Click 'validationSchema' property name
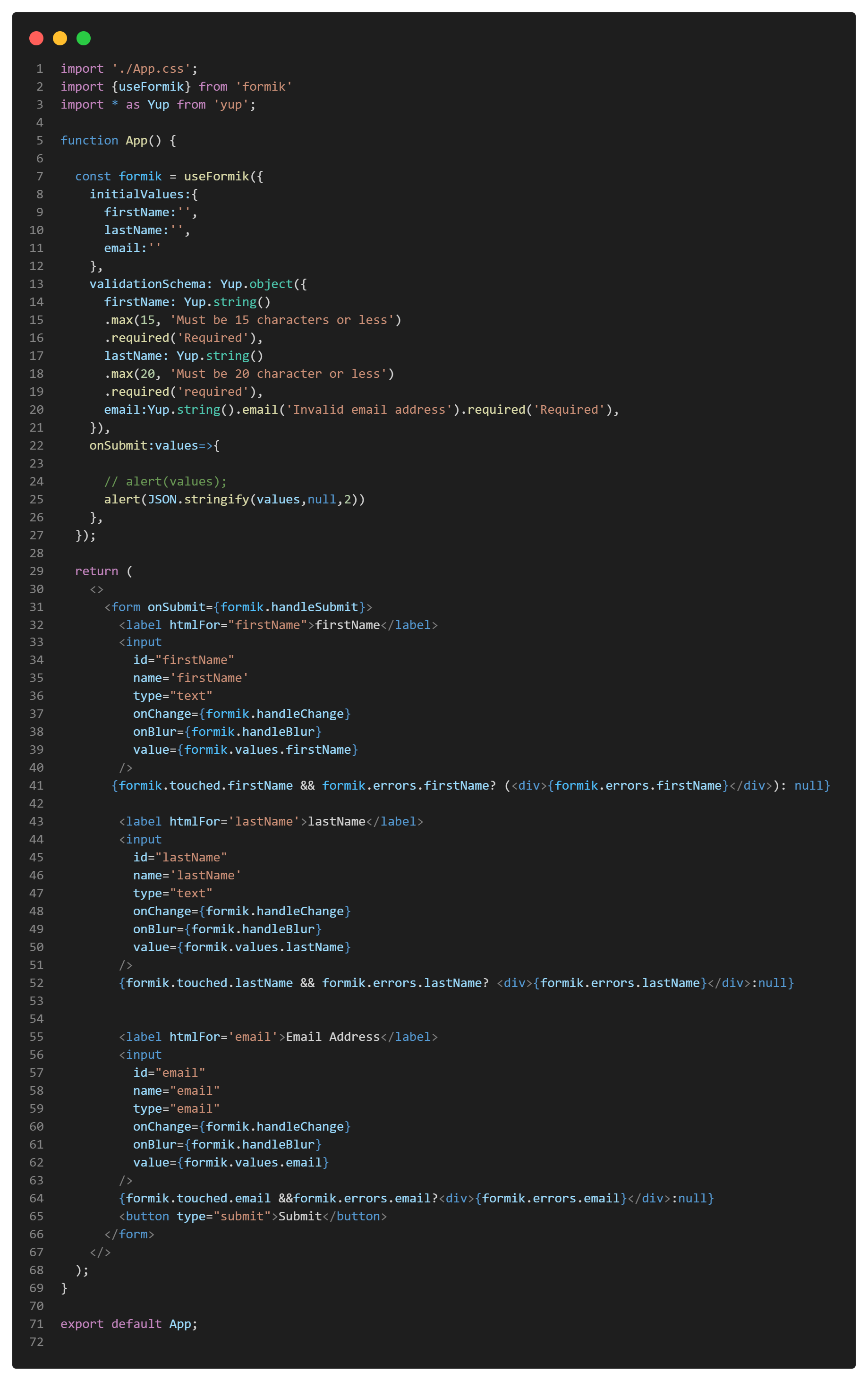The height and width of the screenshot is (1380, 868). [x=147, y=284]
